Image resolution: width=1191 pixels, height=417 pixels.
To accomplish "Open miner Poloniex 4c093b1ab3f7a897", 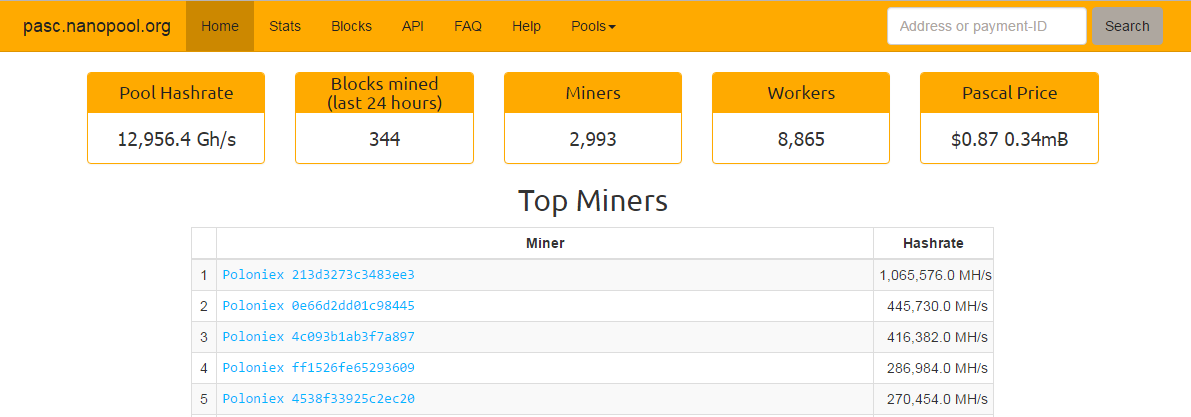I will click(x=318, y=336).
